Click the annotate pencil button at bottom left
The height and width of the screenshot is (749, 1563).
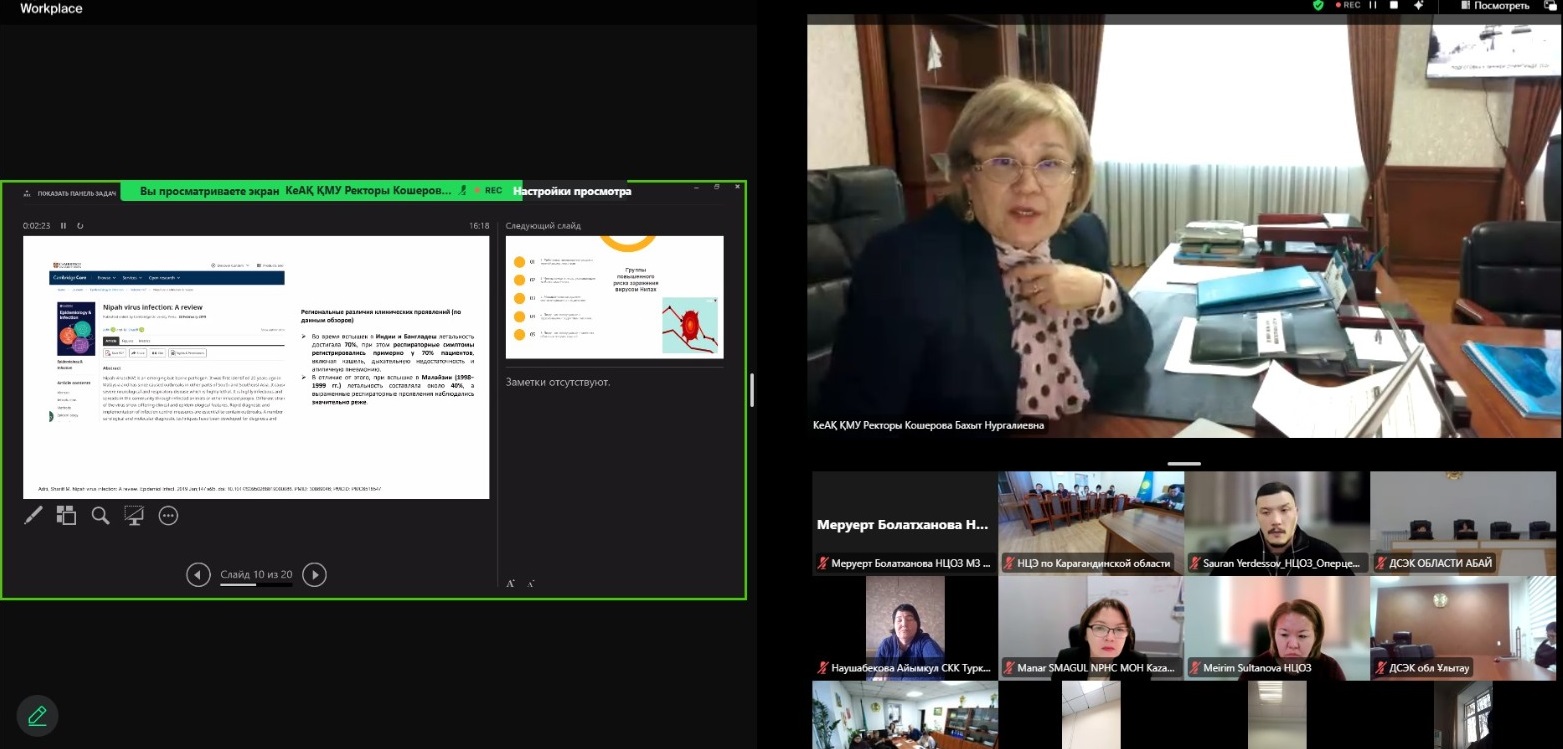[x=37, y=715]
